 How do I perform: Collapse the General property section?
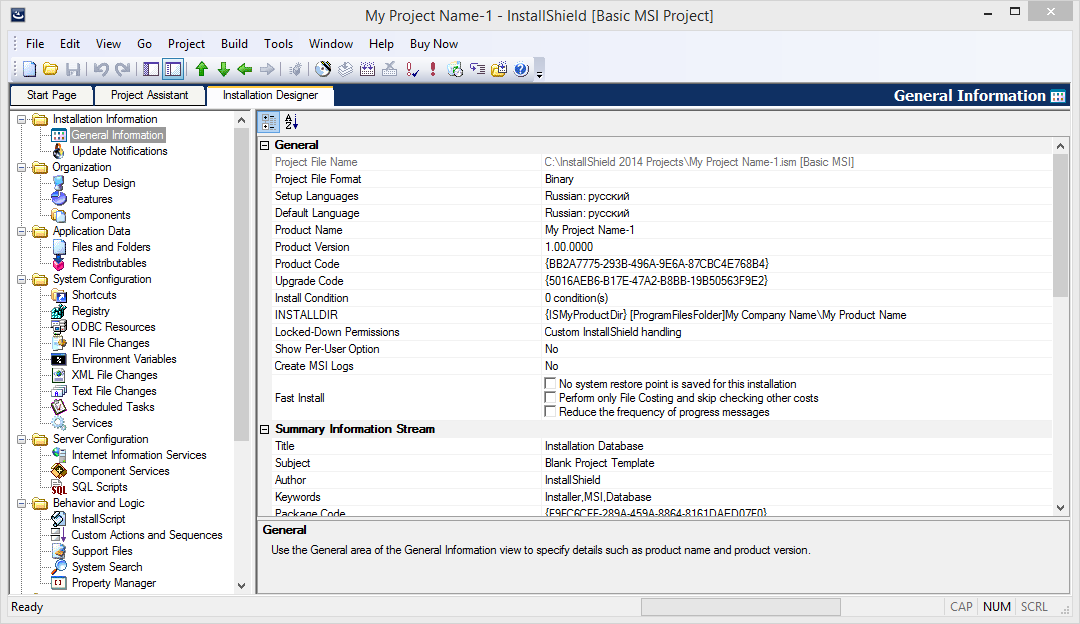coord(264,145)
